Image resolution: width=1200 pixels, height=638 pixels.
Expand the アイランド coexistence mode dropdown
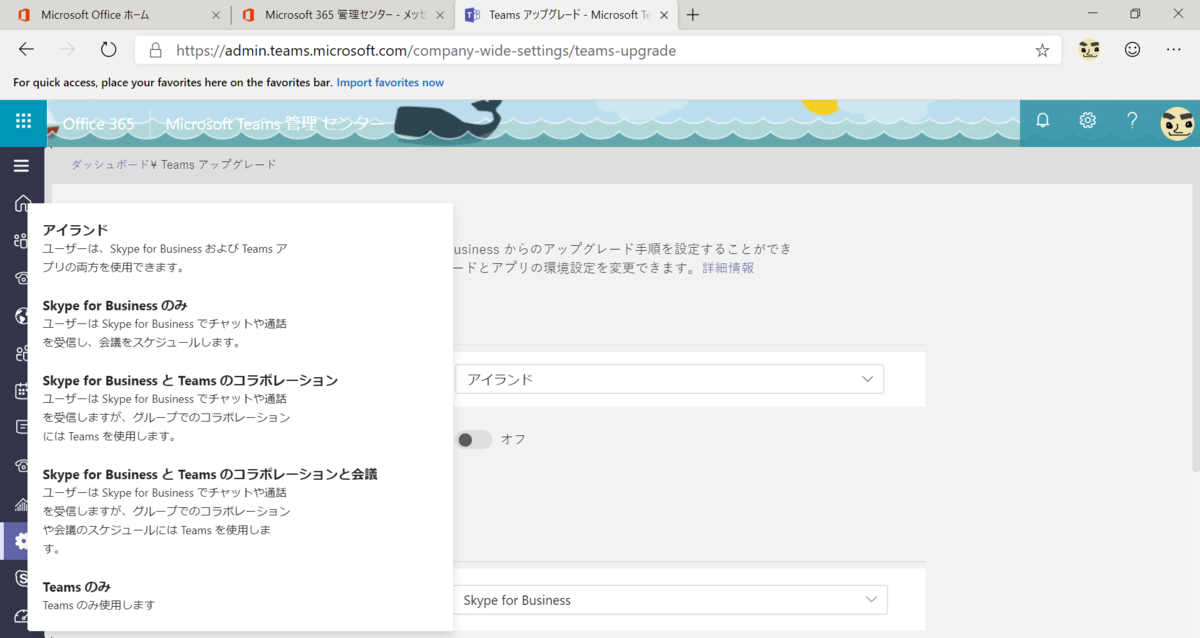(669, 379)
